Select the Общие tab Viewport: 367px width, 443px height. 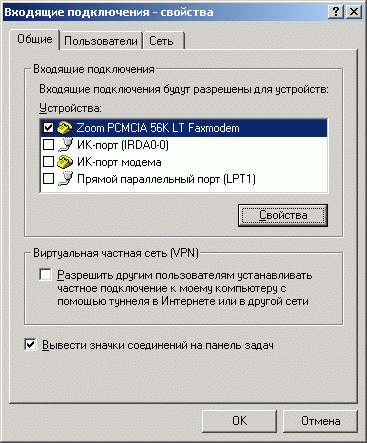[x=35, y=39]
